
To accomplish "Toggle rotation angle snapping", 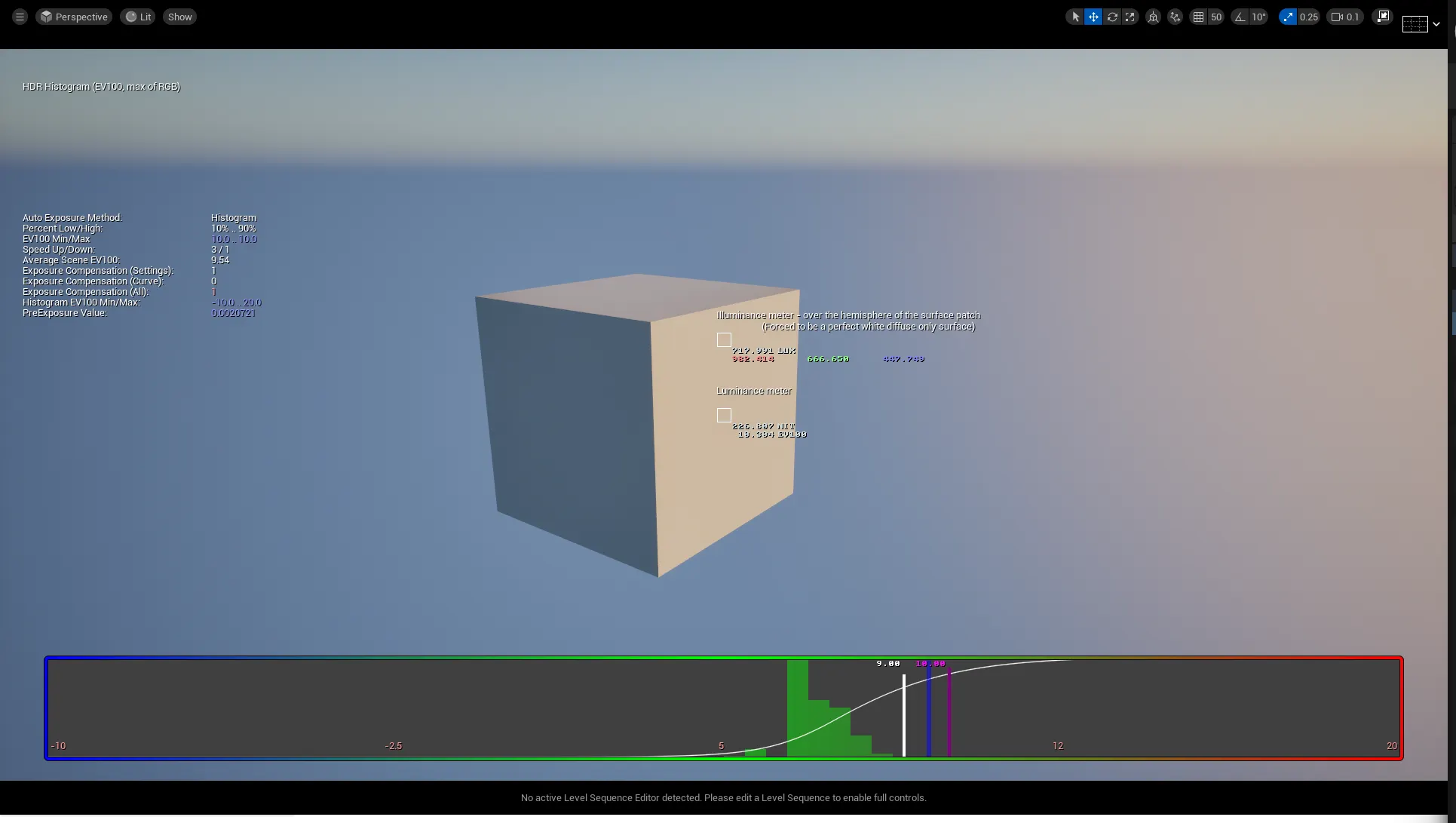I will pyautogui.click(x=1240, y=17).
